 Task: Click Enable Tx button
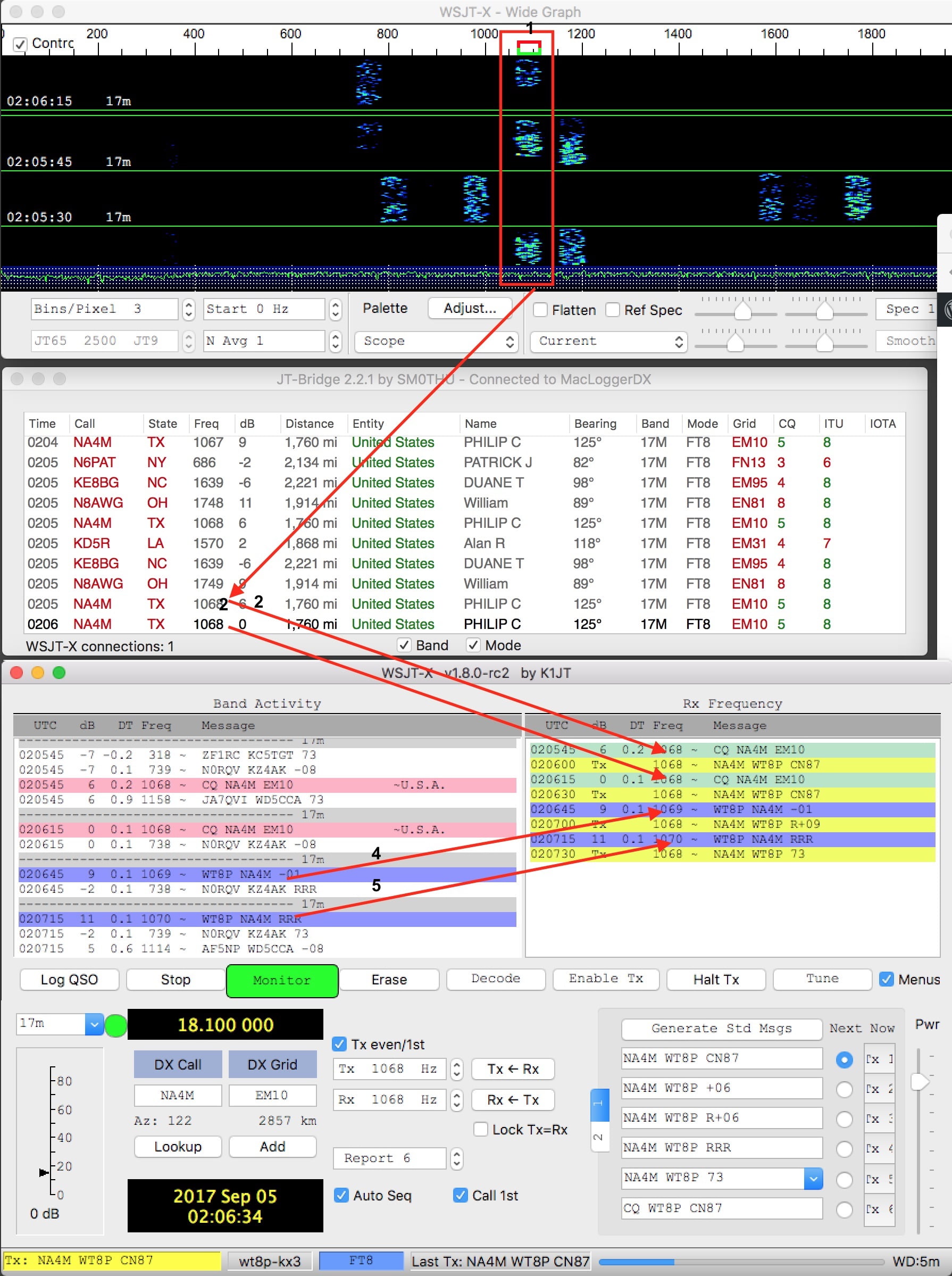[x=606, y=979]
